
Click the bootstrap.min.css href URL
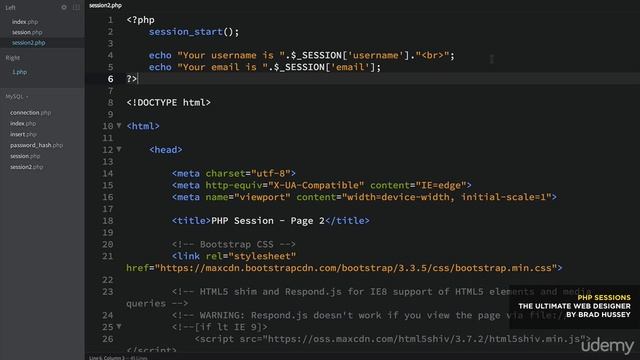[356, 268]
